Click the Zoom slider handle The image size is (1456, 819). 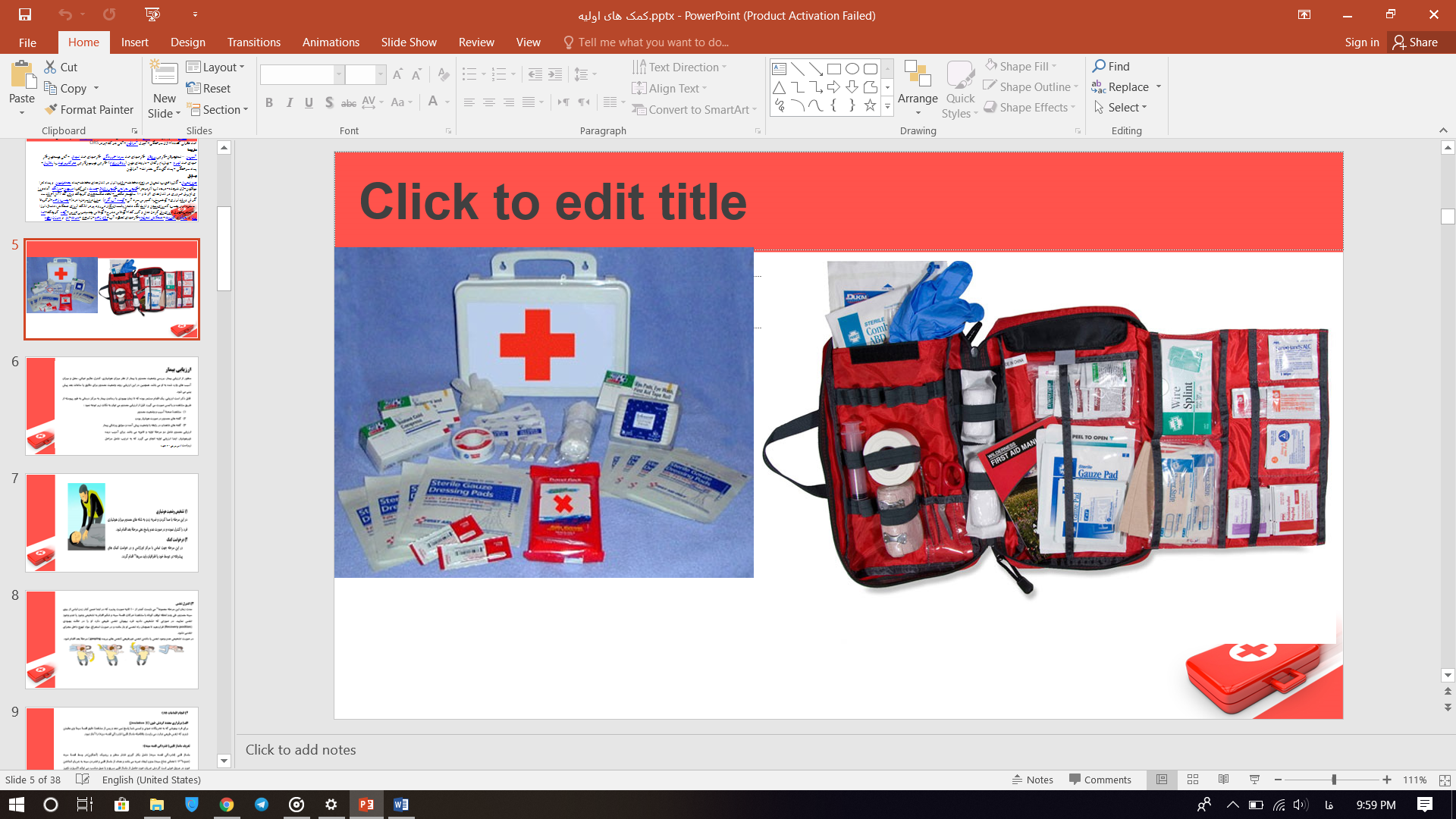[1334, 780]
